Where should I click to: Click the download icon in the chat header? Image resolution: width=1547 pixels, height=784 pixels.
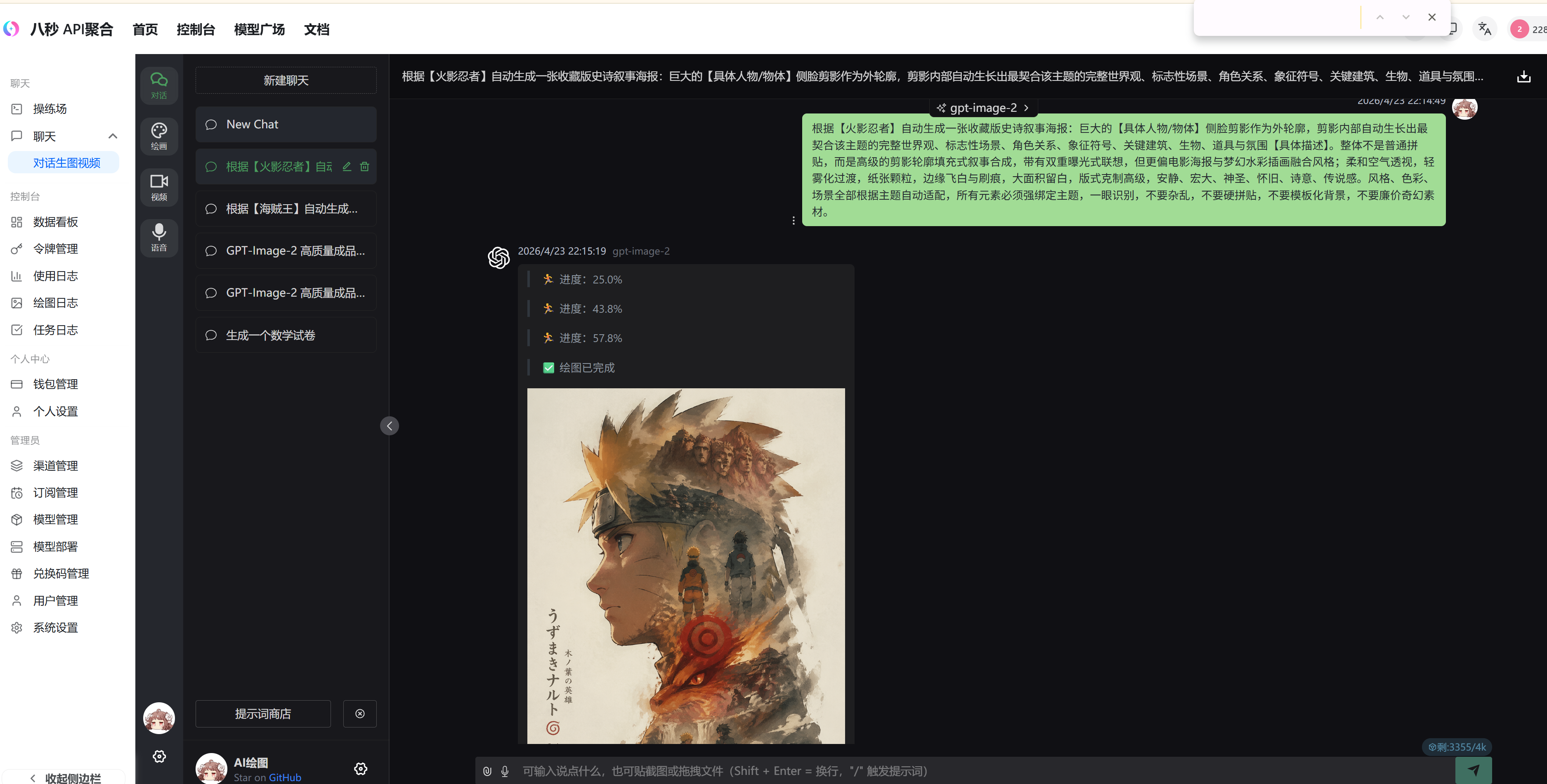pyautogui.click(x=1523, y=76)
